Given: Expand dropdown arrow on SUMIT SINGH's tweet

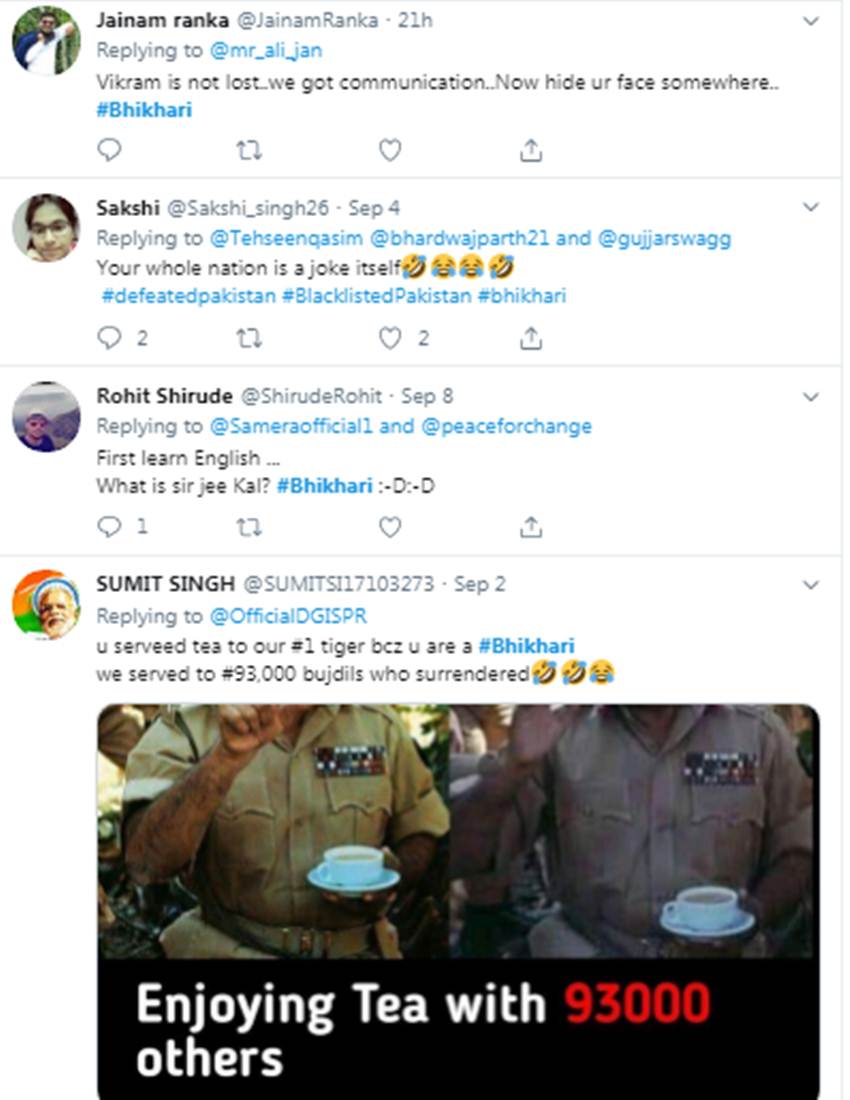Looking at the screenshot, I should coord(811,584).
